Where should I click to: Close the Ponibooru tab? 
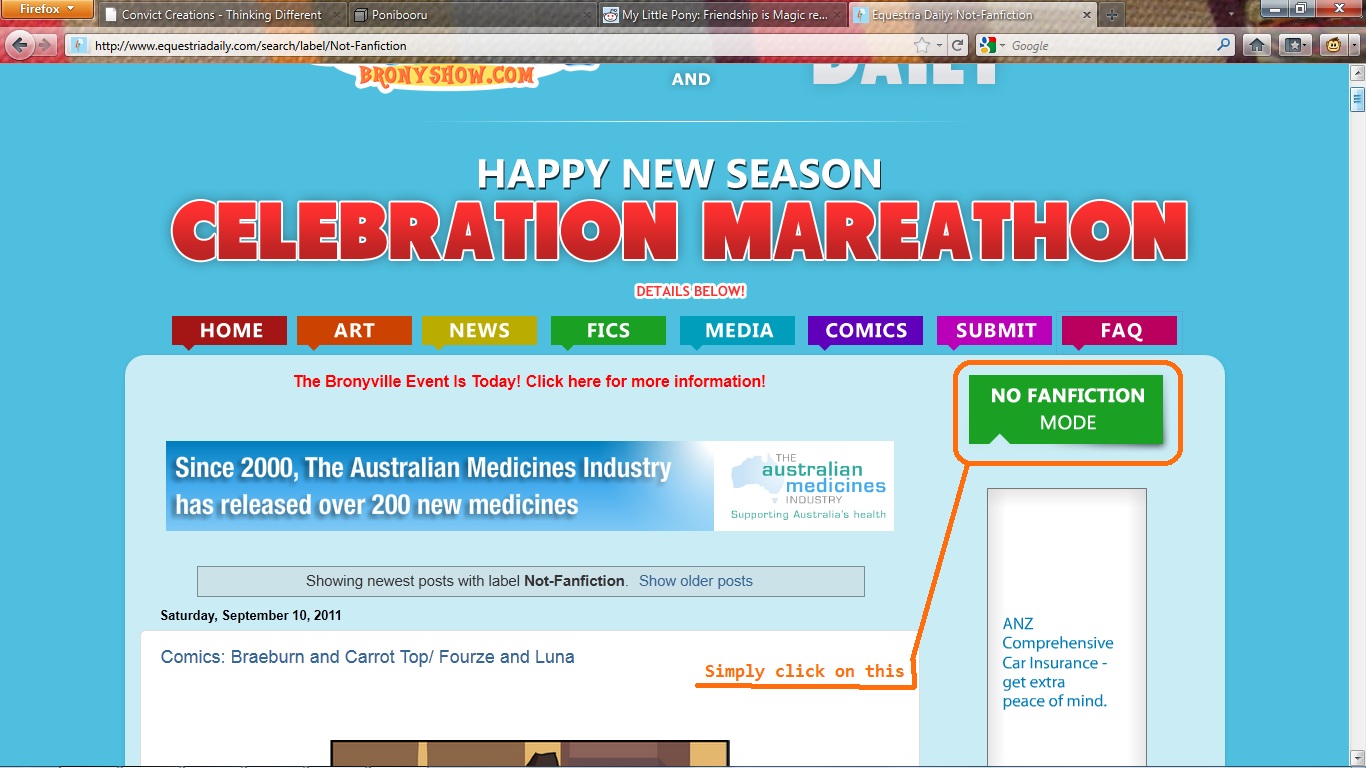coord(583,15)
